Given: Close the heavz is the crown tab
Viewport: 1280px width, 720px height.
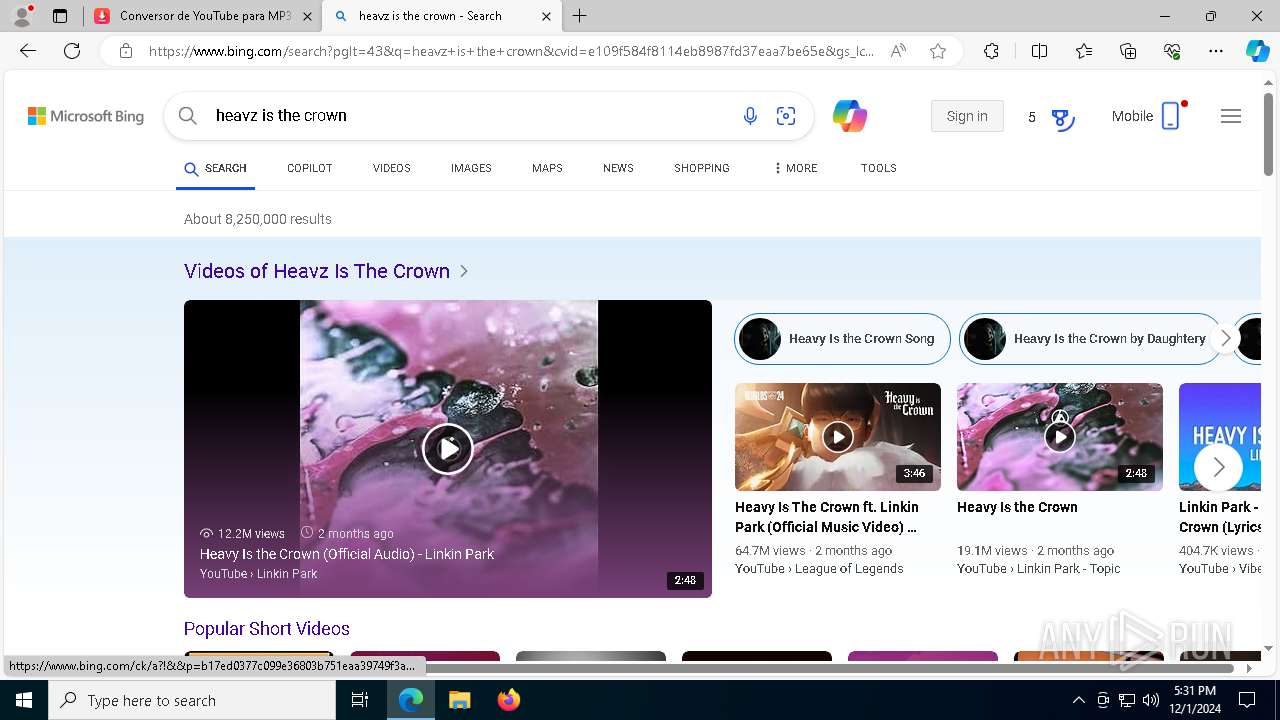Looking at the screenshot, I should (x=546, y=16).
